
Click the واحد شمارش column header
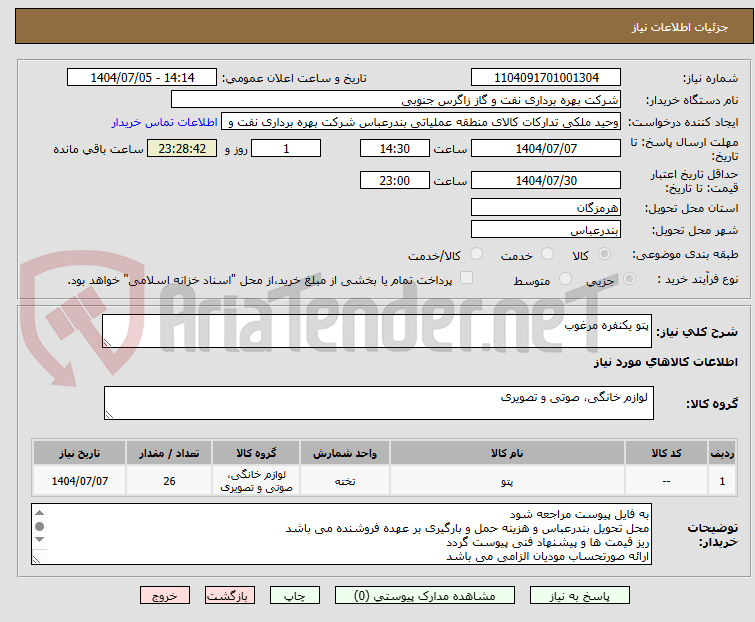(345, 453)
